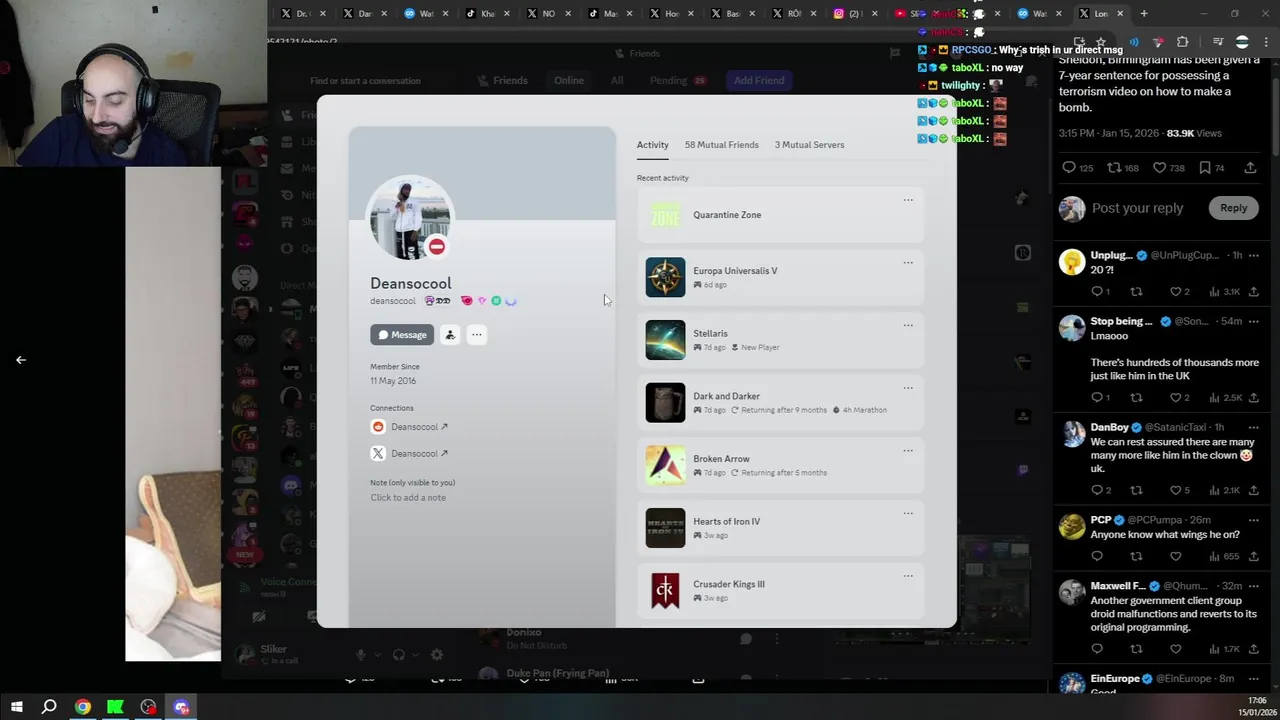Open the more options button beside the friend icon
Screen dimensions: 1280x720
click(x=477, y=335)
